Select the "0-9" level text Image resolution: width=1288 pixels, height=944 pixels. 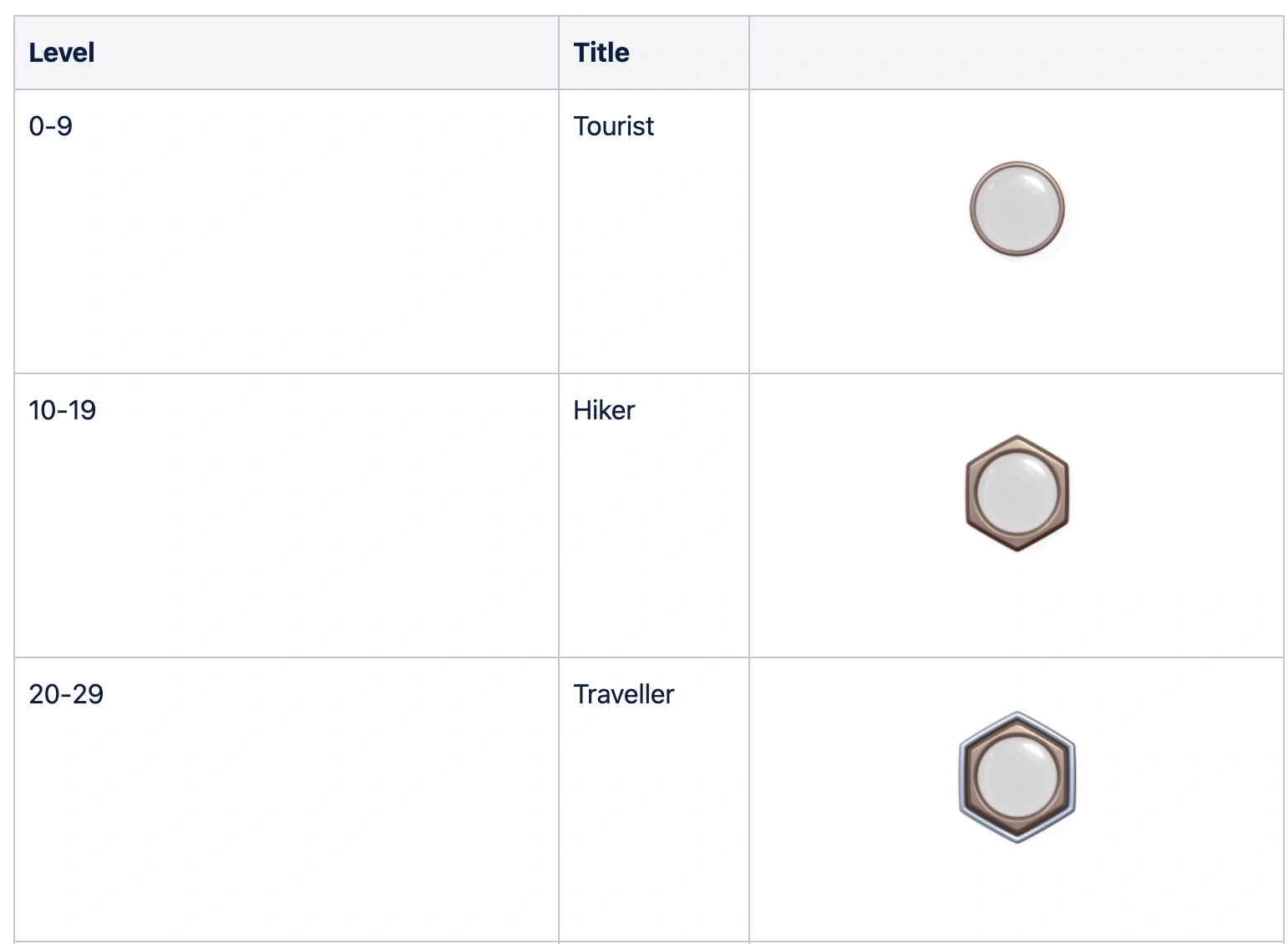pyautogui.click(x=50, y=126)
